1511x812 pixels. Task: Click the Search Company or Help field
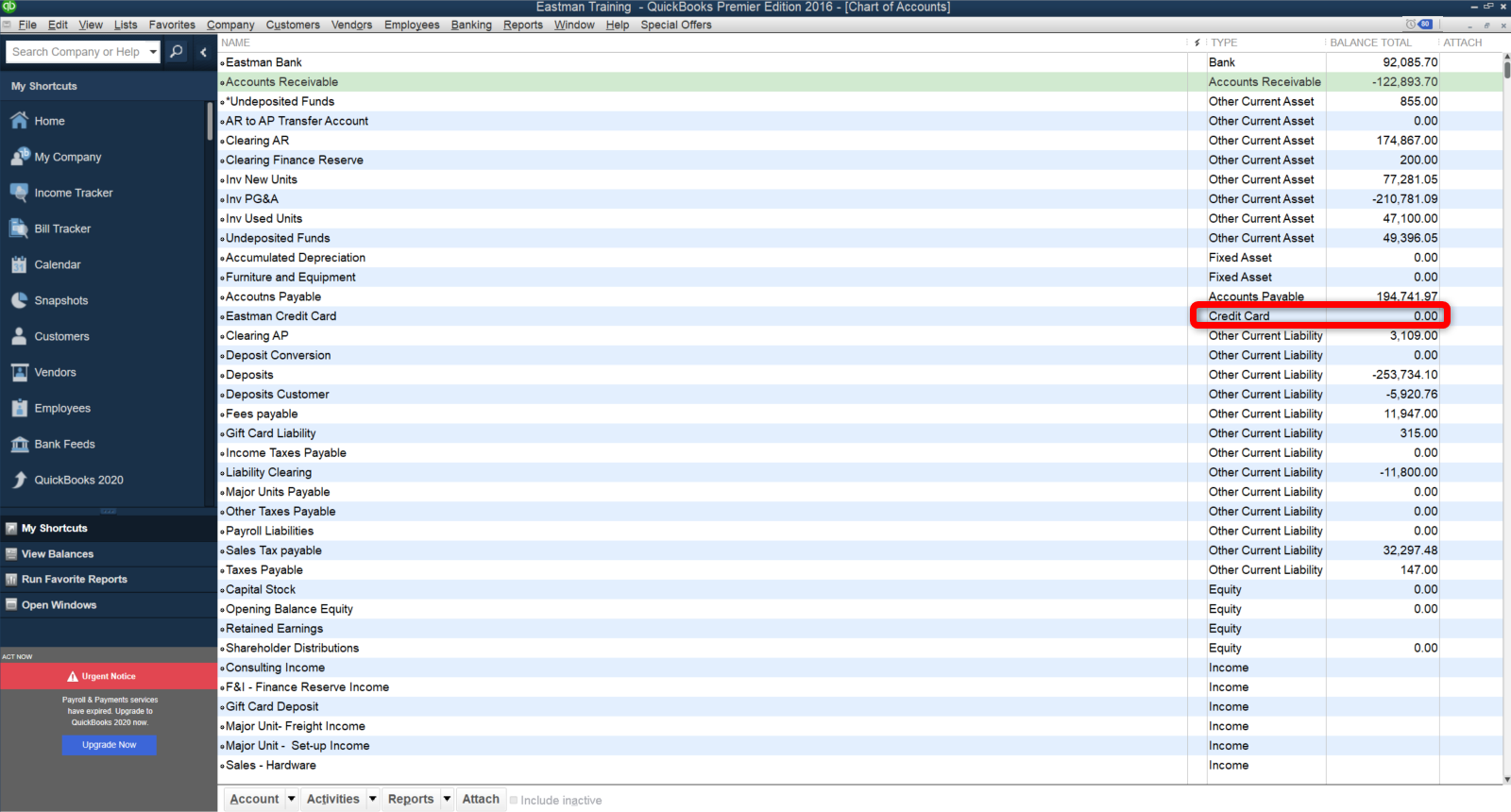click(x=76, y=52)
